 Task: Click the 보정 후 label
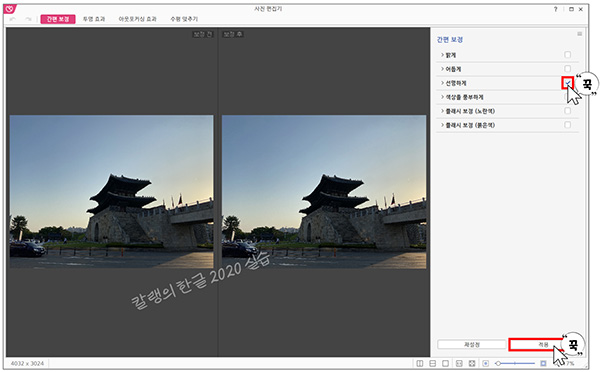[x=233, y=34]
